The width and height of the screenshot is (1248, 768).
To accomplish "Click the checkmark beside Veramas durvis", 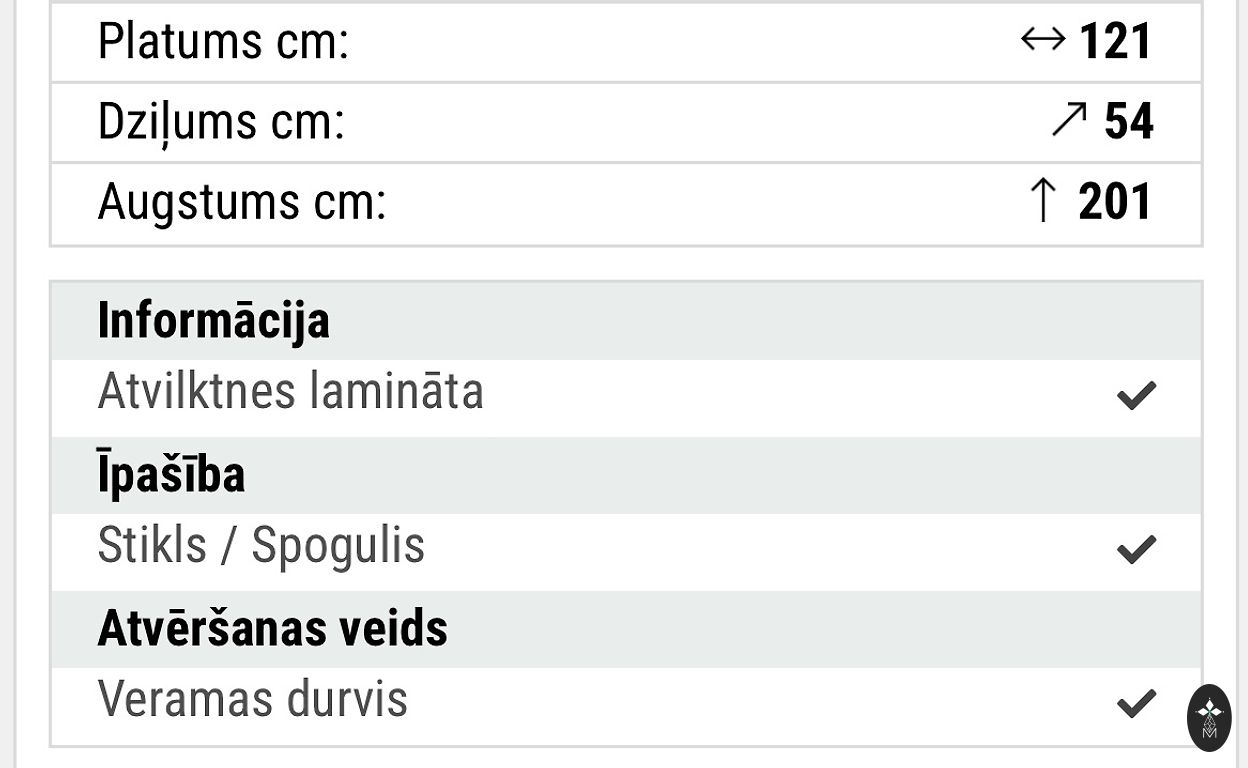I will coord(1136,703).
